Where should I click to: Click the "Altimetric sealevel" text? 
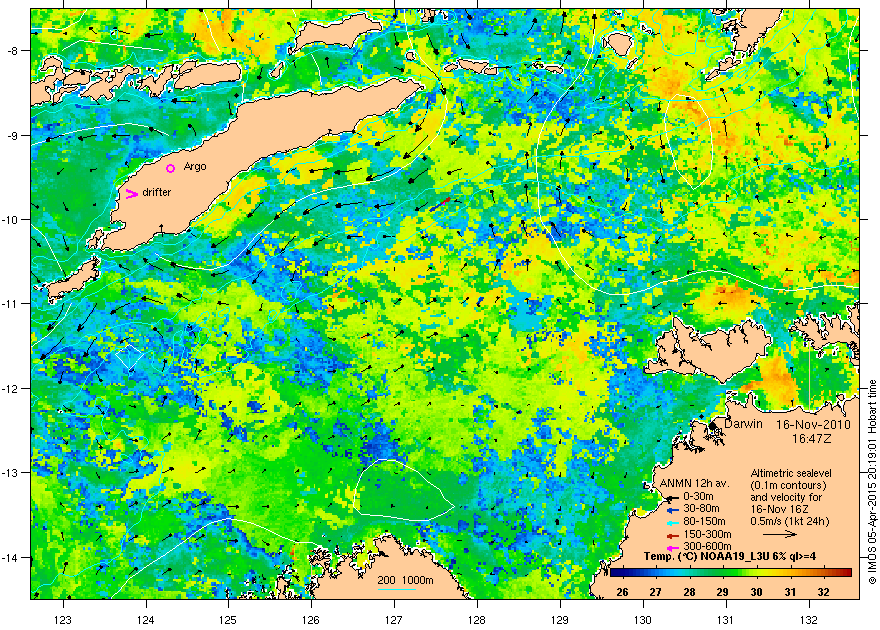[x=791, y=473]
